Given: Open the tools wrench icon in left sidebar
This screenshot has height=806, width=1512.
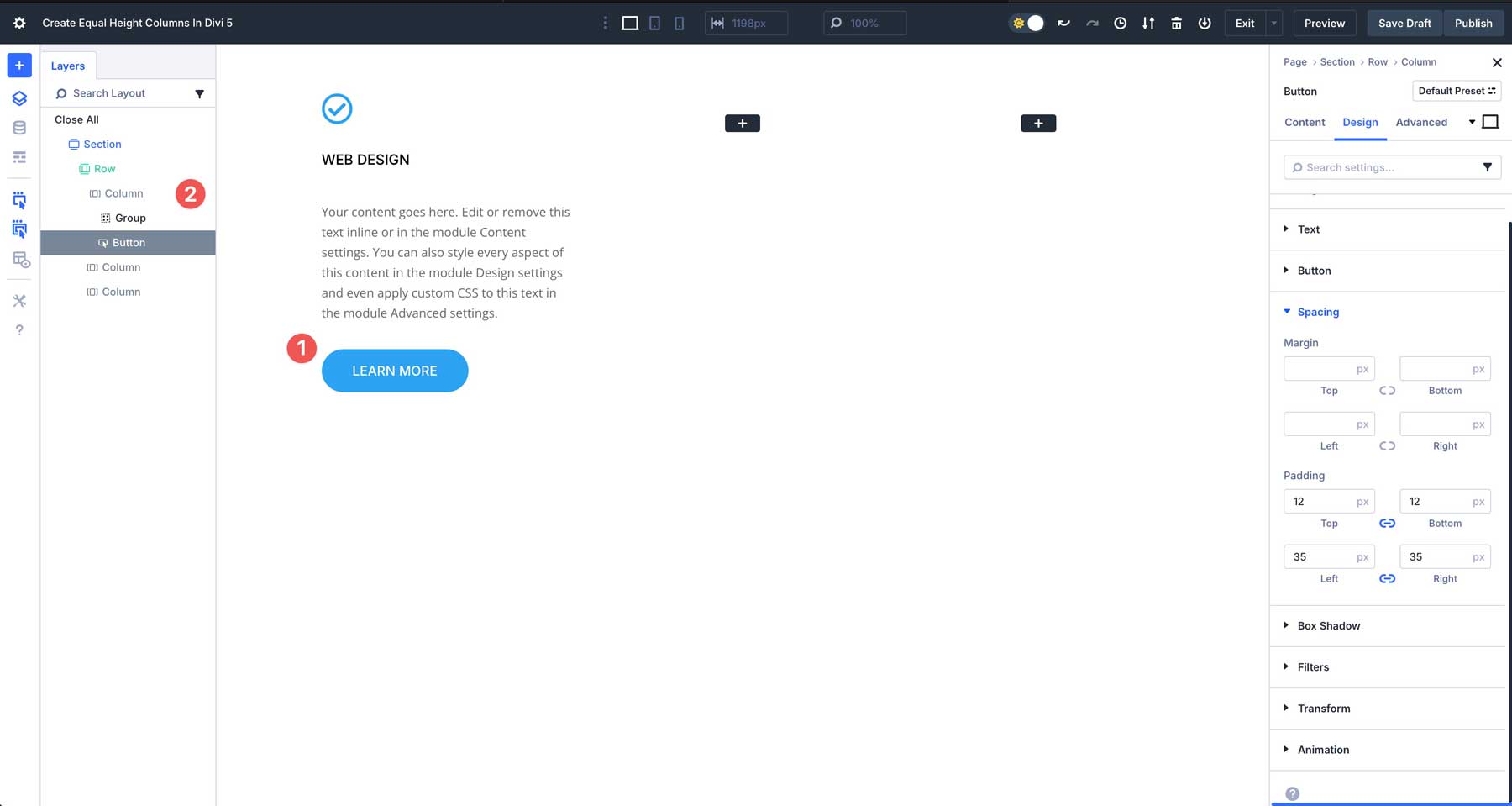Looking at the screenshot, I should (19, 301).
